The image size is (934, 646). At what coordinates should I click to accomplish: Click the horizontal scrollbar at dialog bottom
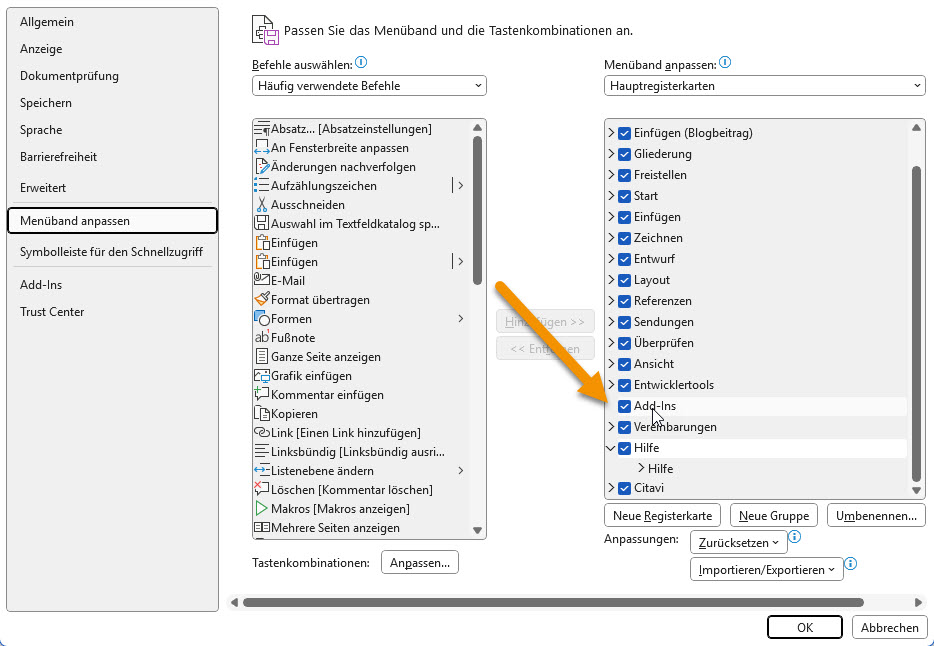pyautogui.click(x=552, y=602)
